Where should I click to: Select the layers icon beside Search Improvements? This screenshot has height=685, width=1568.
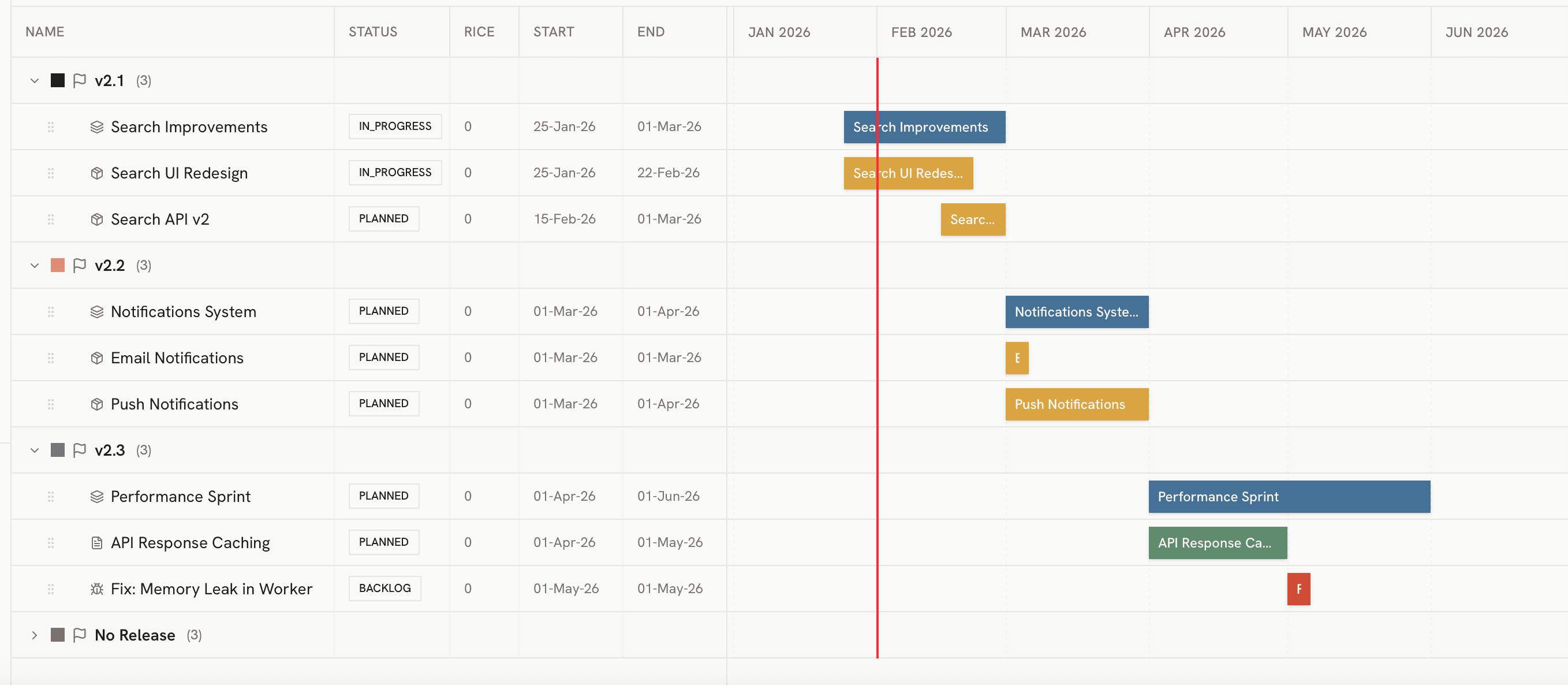tap(96, 126)
